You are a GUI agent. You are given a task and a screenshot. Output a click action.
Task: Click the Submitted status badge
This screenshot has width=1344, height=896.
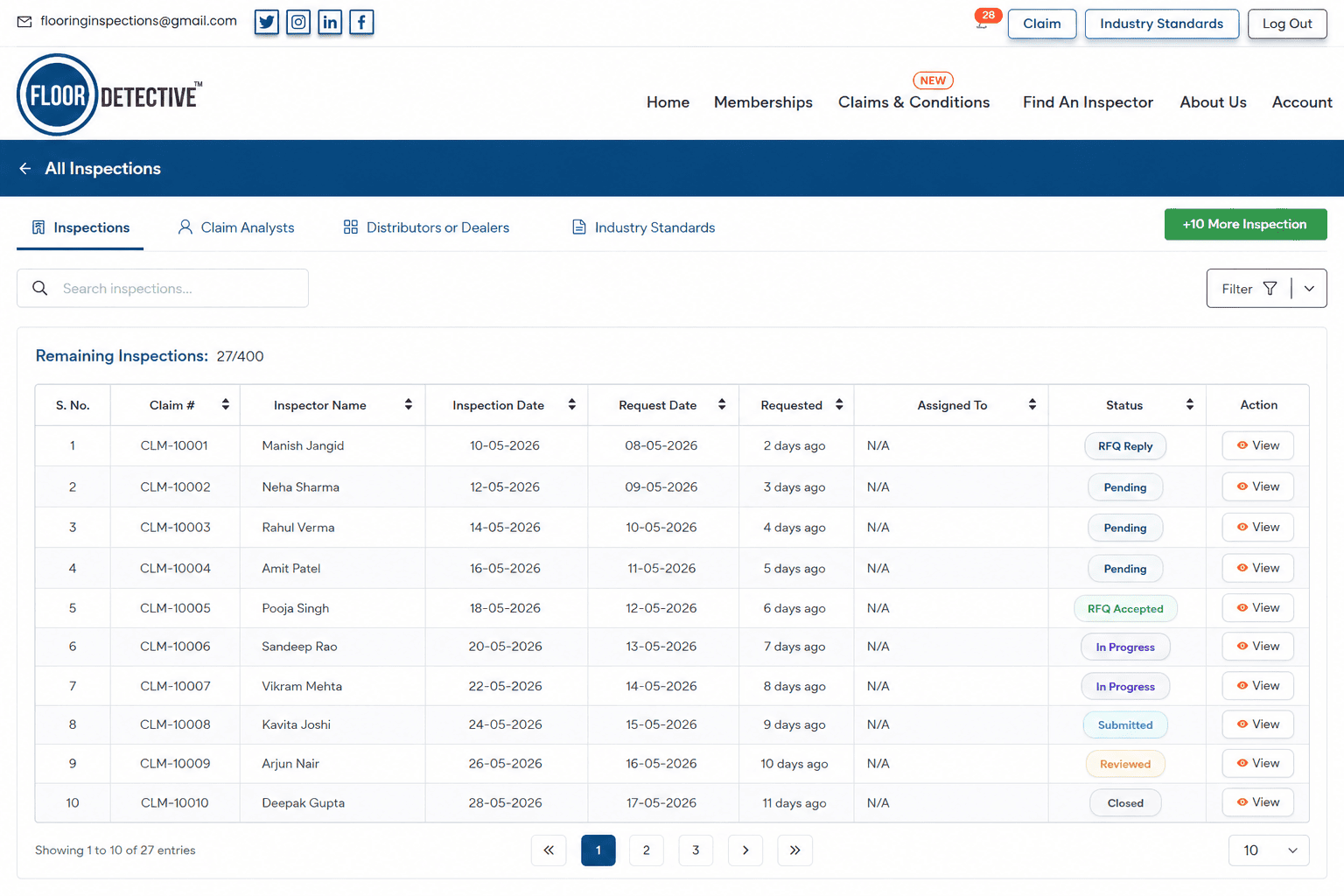coord(1125,725)
